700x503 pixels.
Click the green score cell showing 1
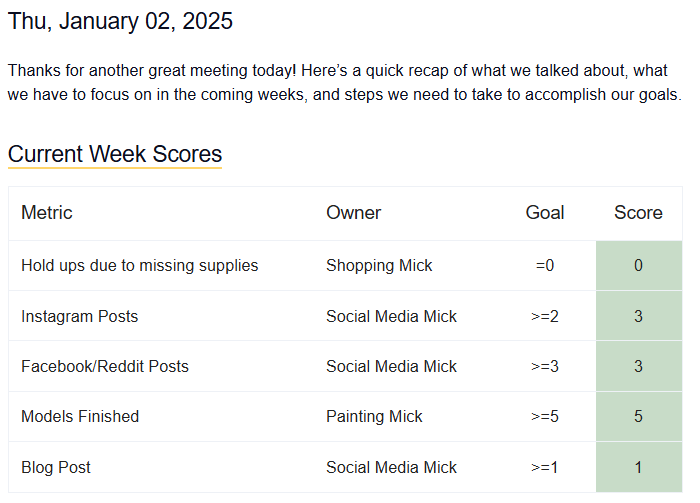pyautogui.click(x=638, y=467)
